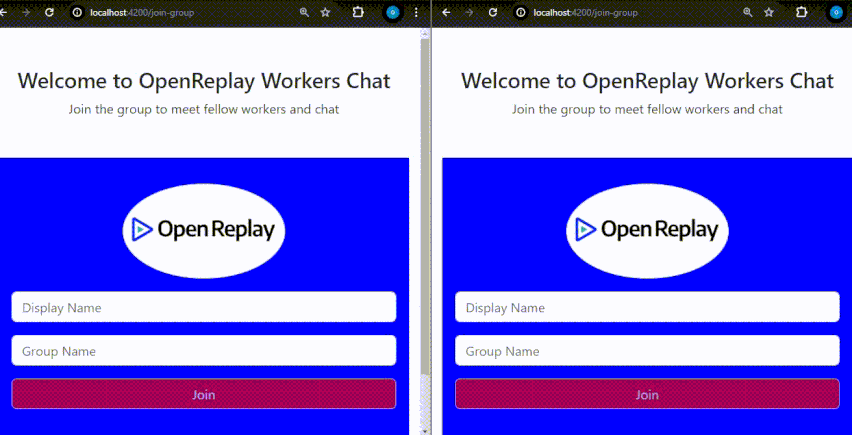
Task: Click the zoom magnifier in left address bar
Action: [x=304, y=12]
